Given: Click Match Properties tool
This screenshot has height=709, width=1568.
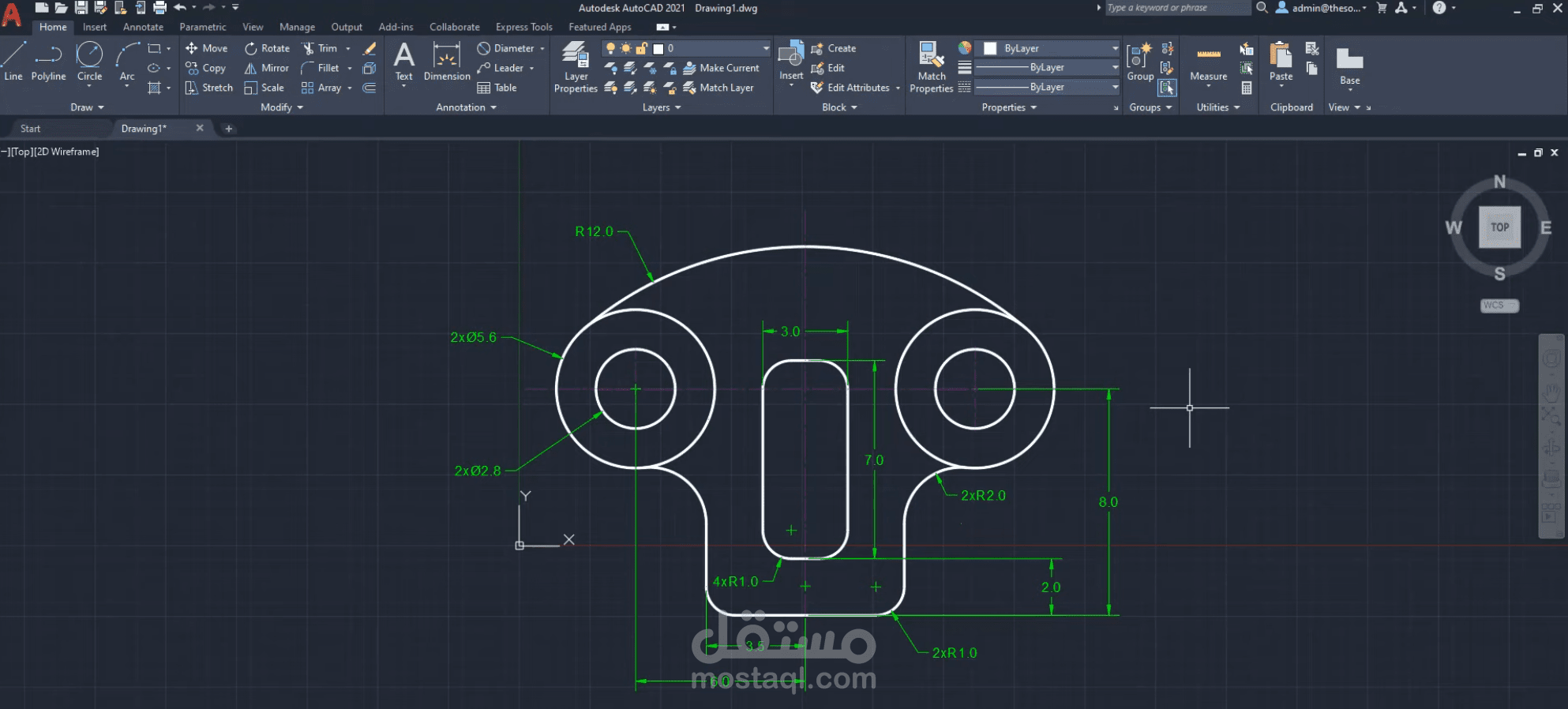Looking at the screenshot, I should (x=932, y=67).
